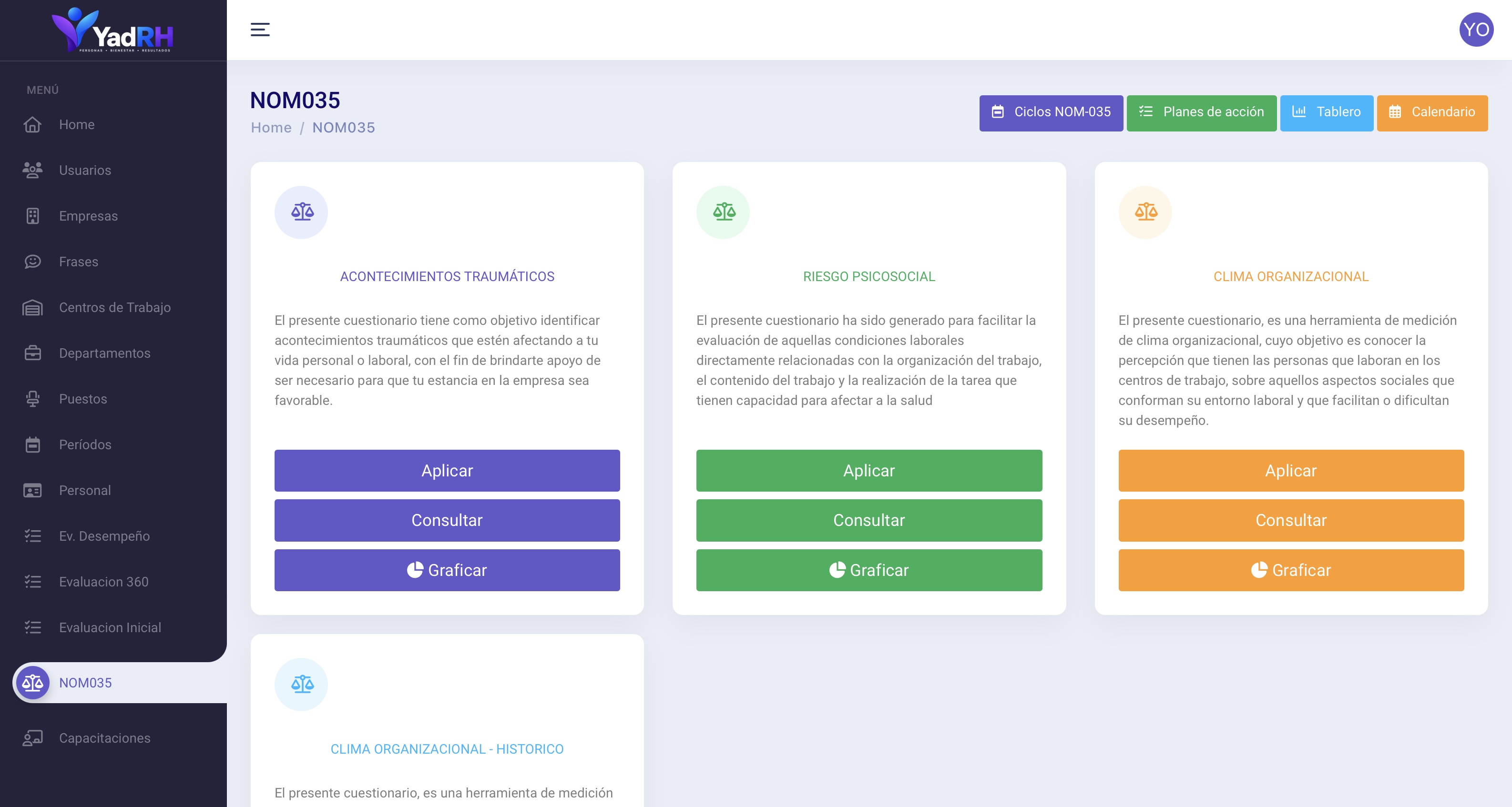Click the Empresas building icon
The image size is (1512, 807).
(x=32, y=216)
